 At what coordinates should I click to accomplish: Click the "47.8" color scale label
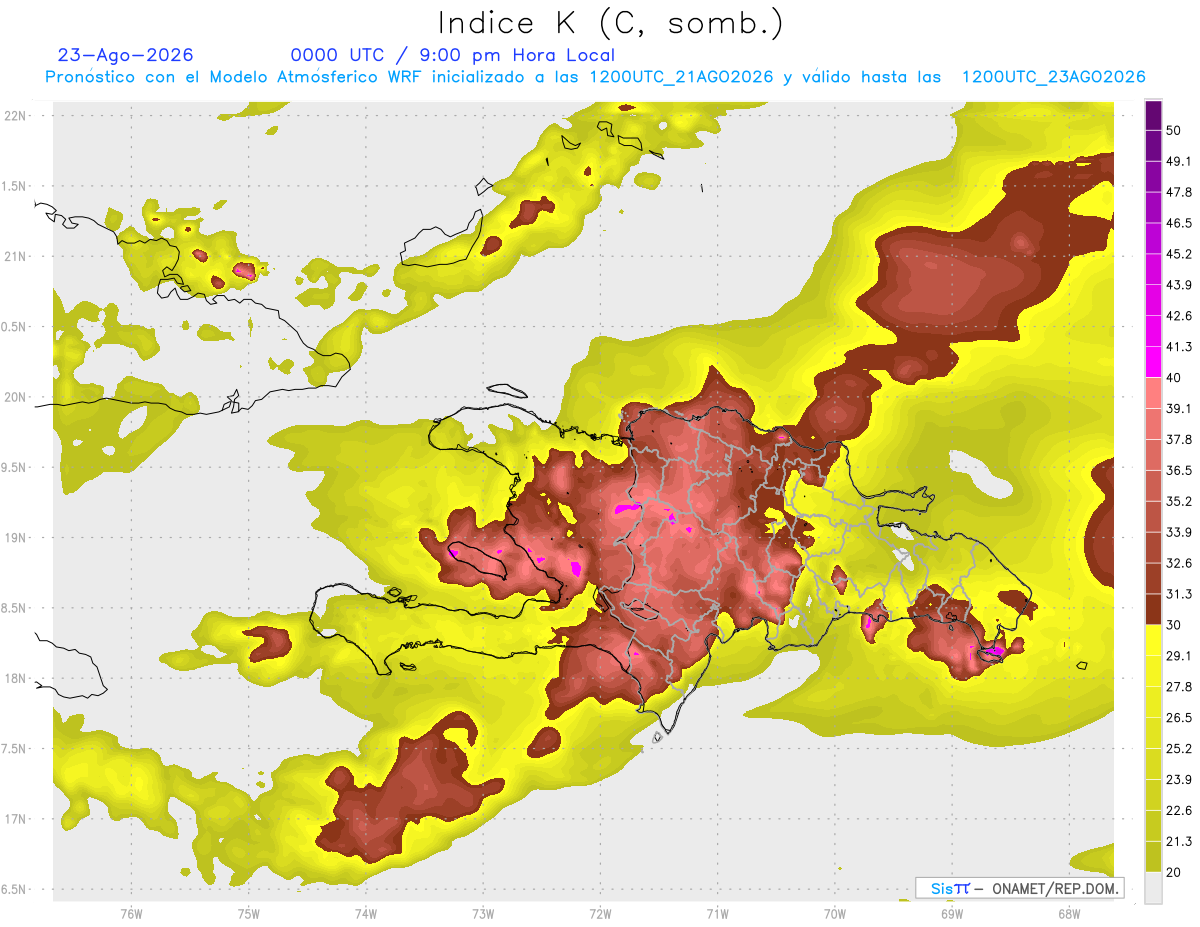point(1179,192)
